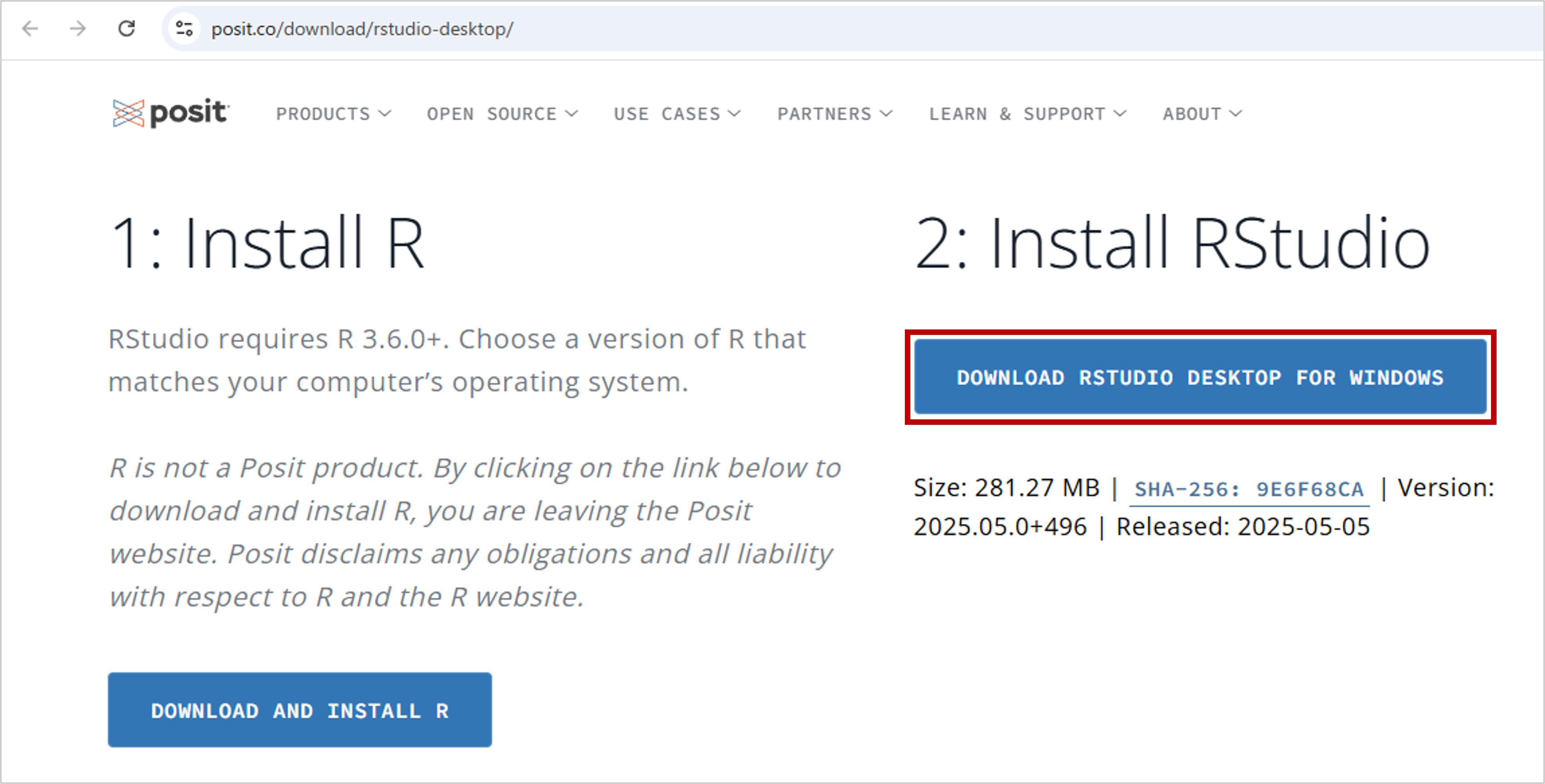Viewport: 1545px width, 784px height.
Task: Click the 'Released: 2025-05-05' text
Action: point(1243,527)
